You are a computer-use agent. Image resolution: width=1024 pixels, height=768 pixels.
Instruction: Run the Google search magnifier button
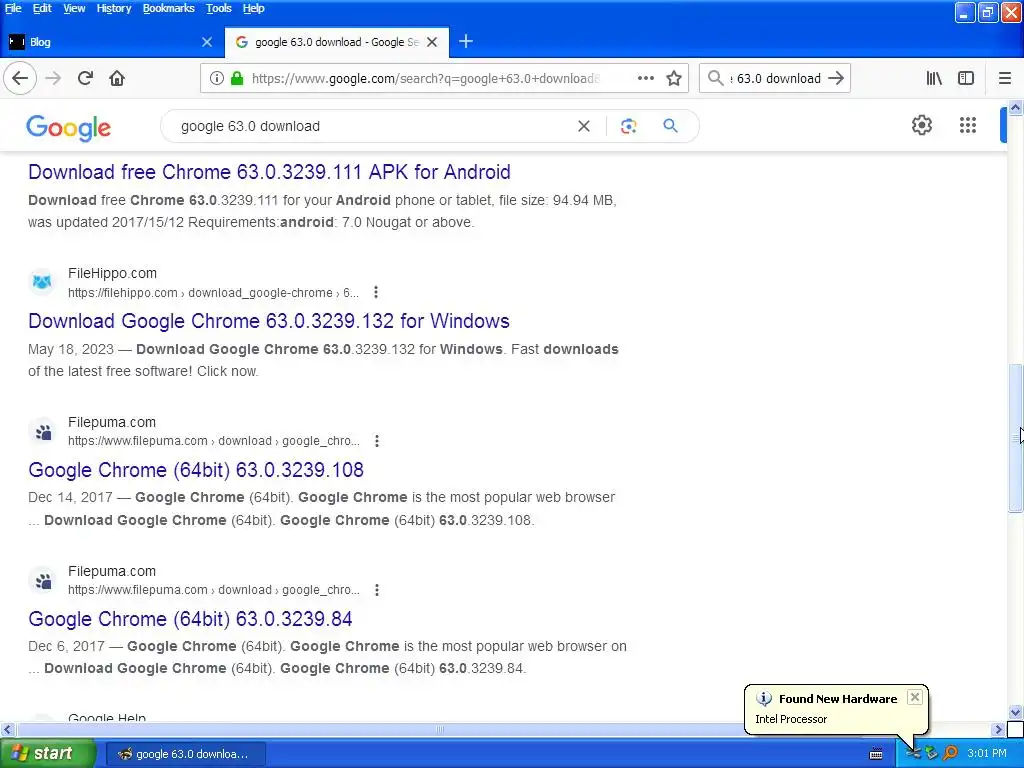tap(670, 125)
